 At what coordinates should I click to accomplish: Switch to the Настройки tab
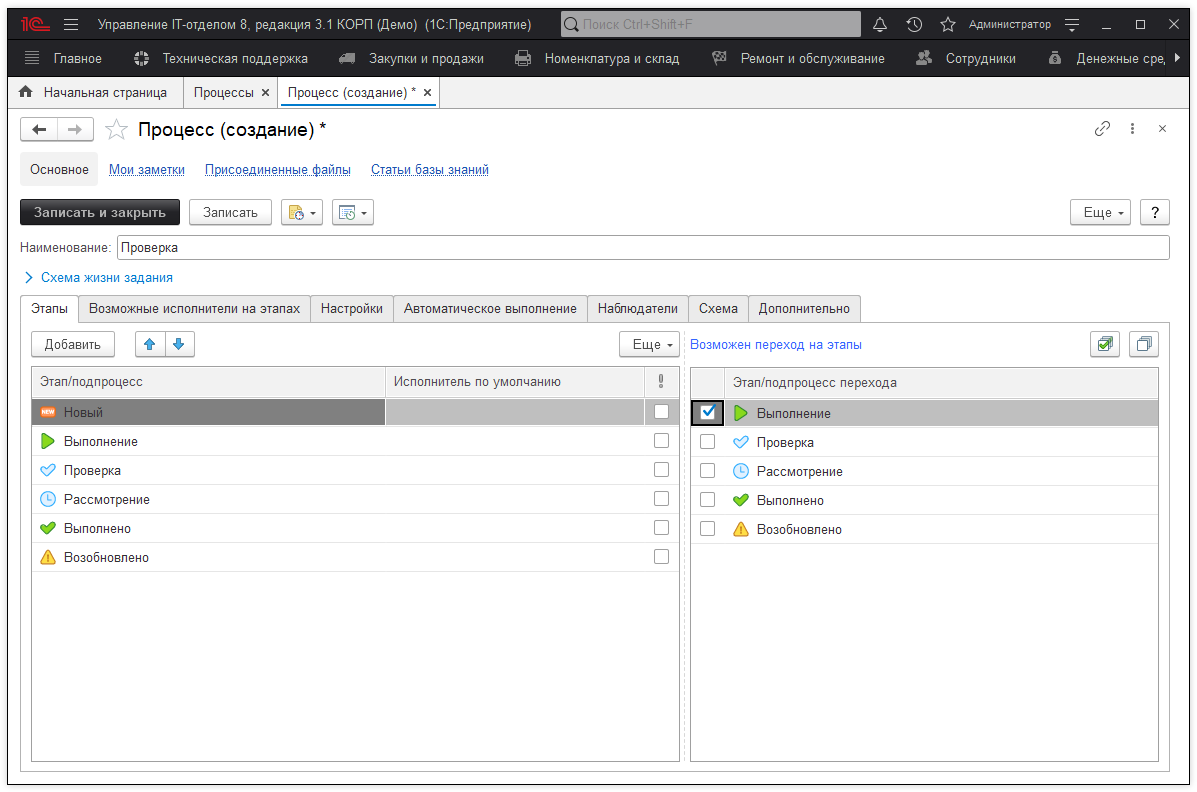pyautogui.click(x=351, y=309)
